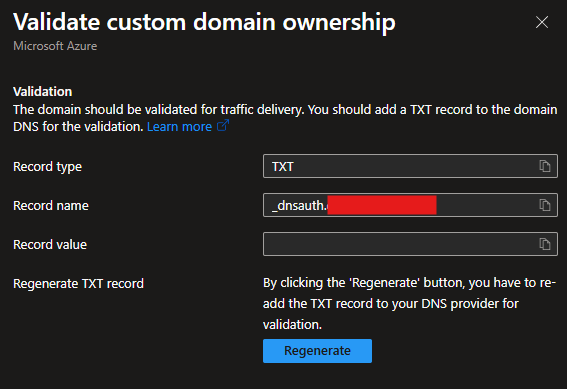This screenshot has height=389, width=567.
Task: Click the external link icon after Learn more
Action: tap(223, 125)
